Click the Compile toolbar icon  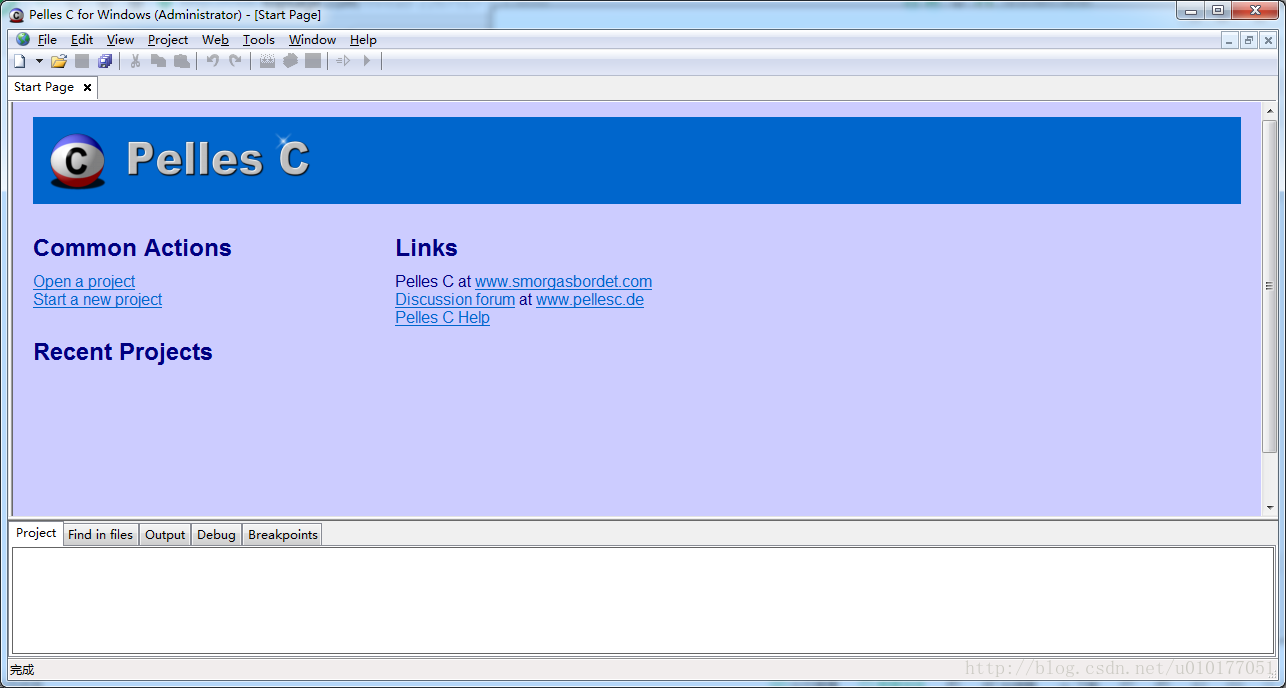[267, 62]
